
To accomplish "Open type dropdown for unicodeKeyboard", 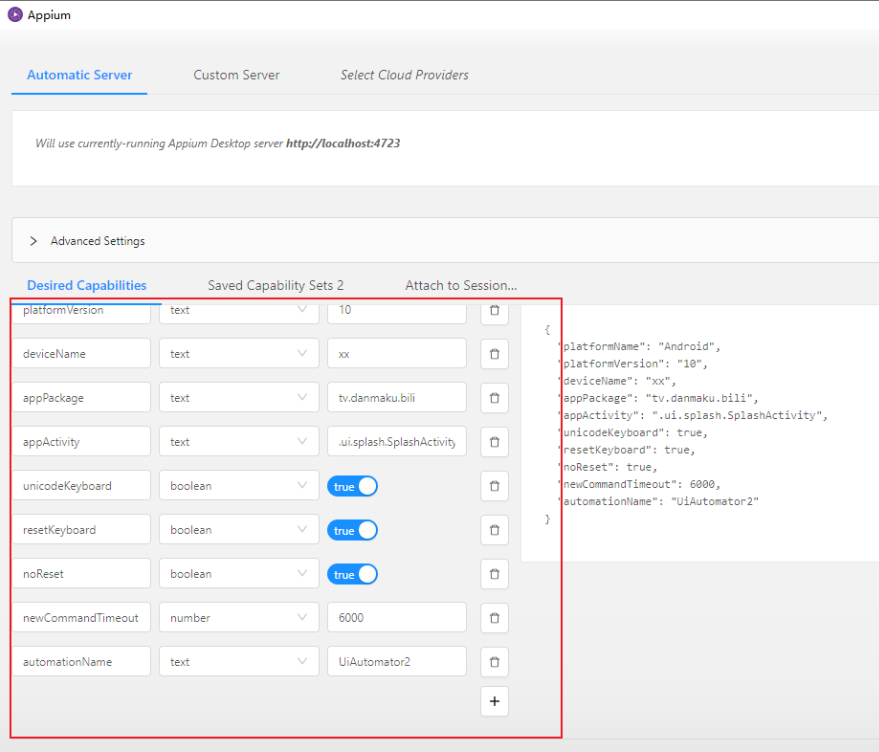I will [239, 486].
